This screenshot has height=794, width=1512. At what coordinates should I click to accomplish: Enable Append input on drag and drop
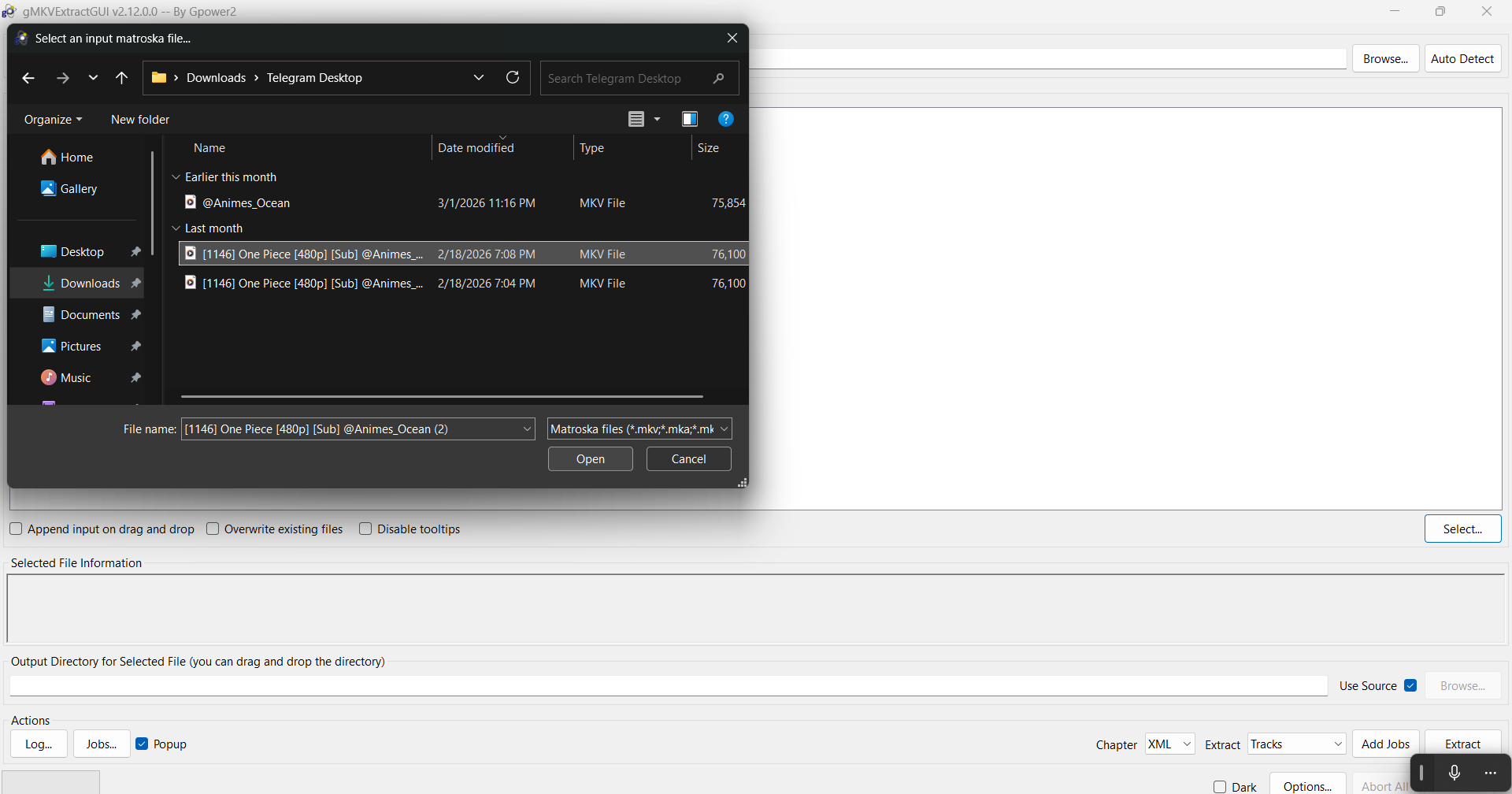point(16,529)
